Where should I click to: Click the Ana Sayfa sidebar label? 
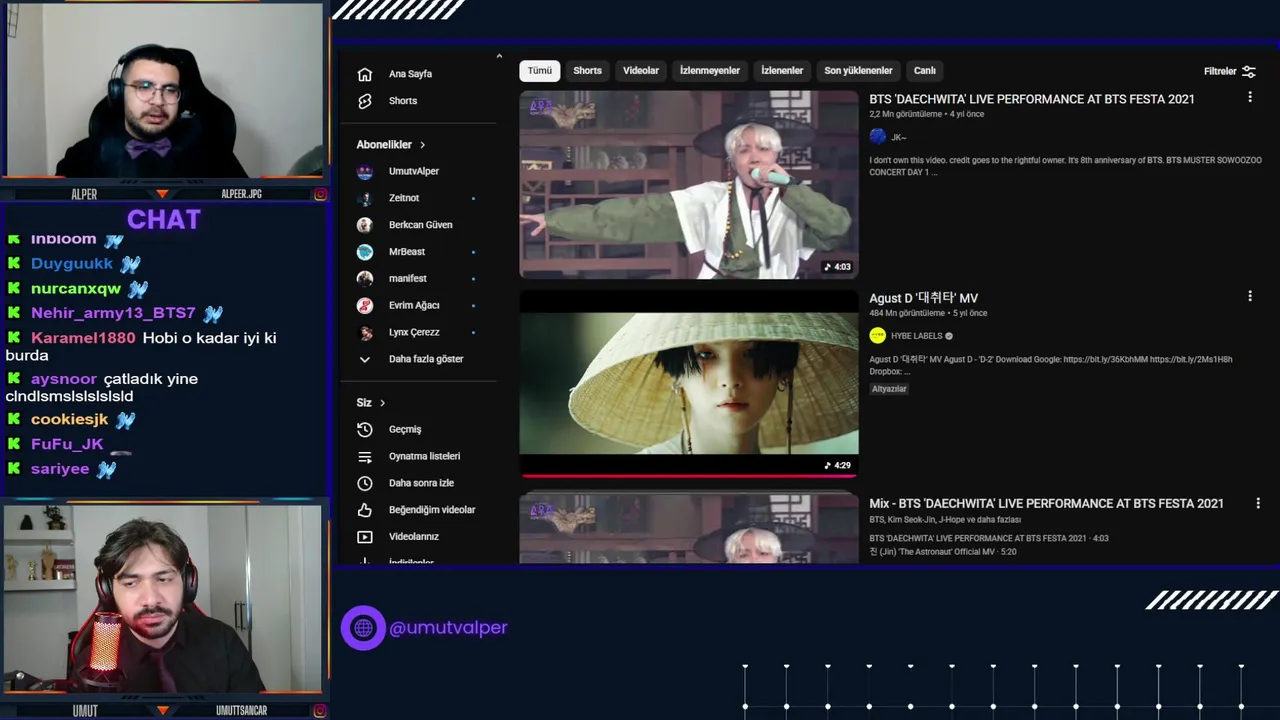[410, 74]
